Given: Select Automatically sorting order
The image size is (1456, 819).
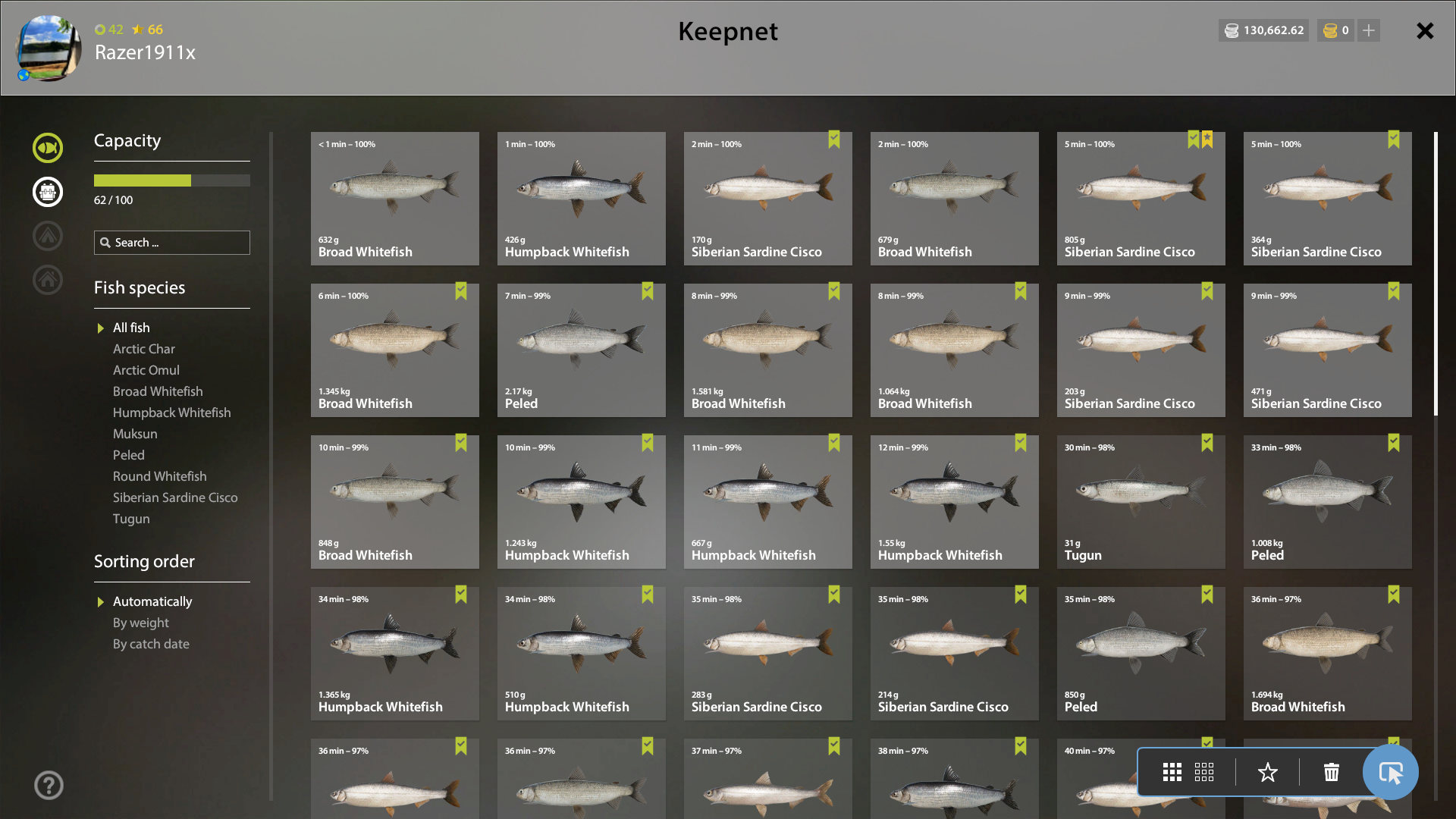Looking at the screenshot, I should tap(152, 601).
